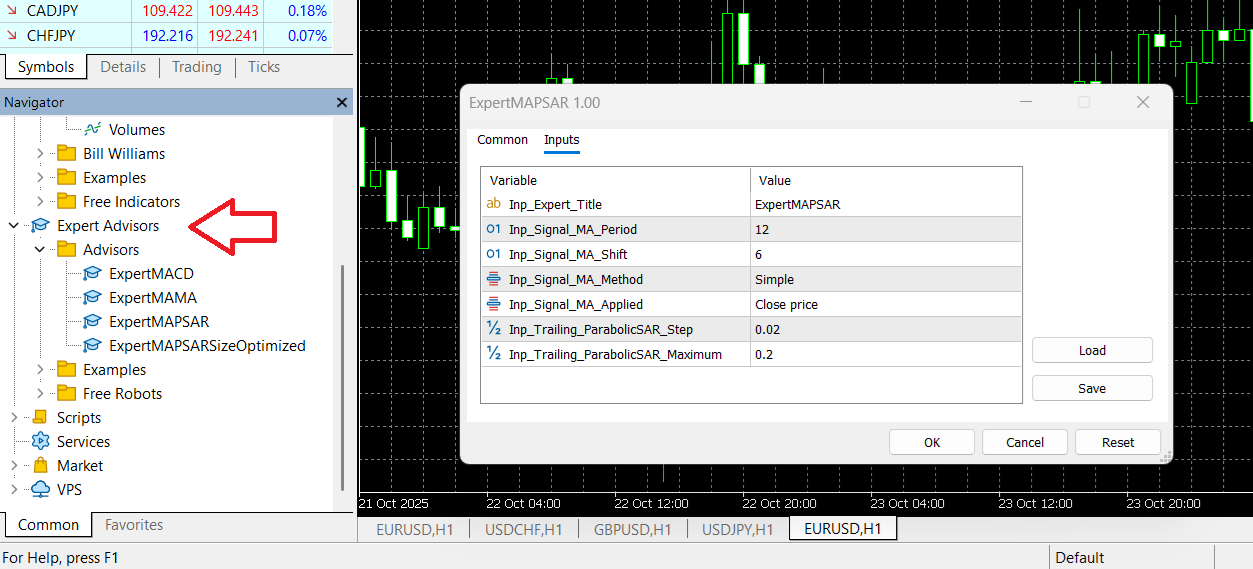Open the Symbols tab

click(46, 67)
